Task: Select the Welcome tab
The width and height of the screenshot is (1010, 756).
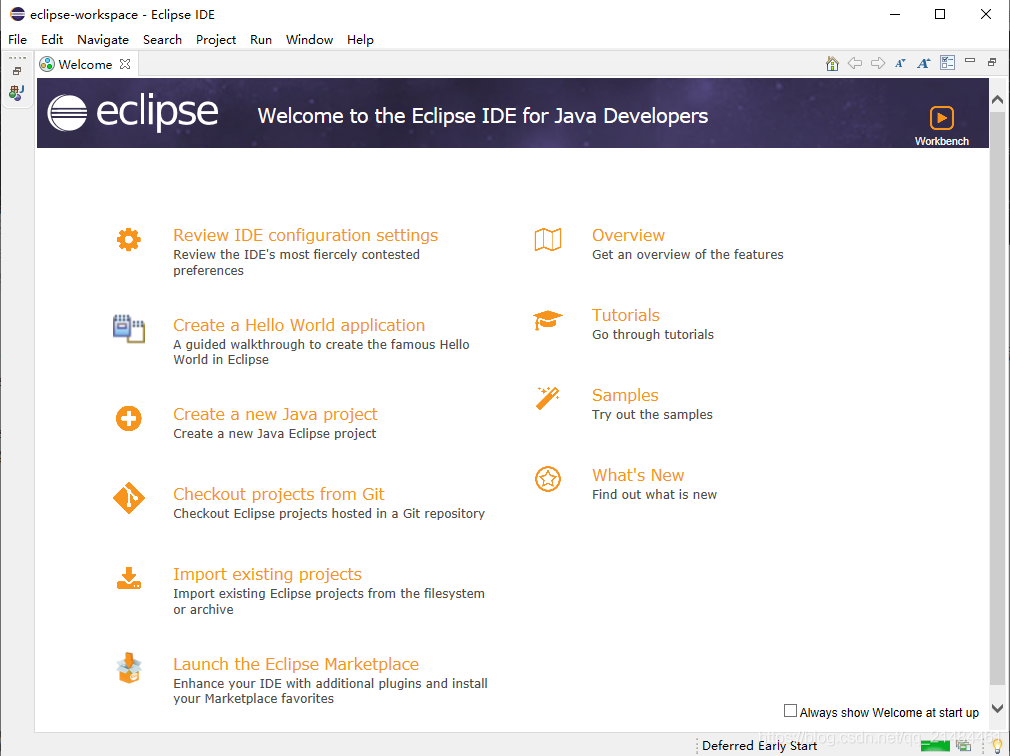Action: 85,64
